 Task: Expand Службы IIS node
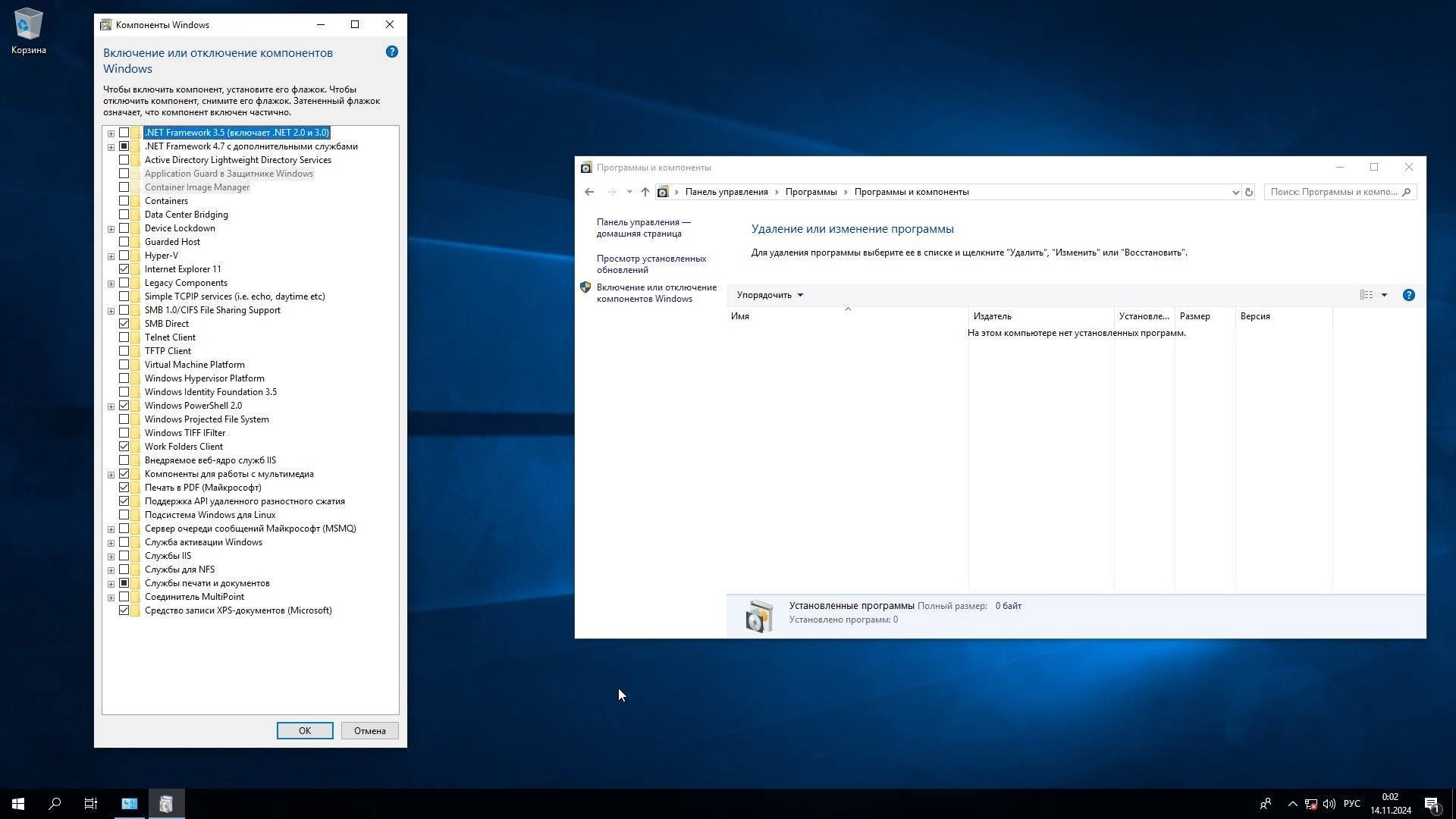click(111, 557)
